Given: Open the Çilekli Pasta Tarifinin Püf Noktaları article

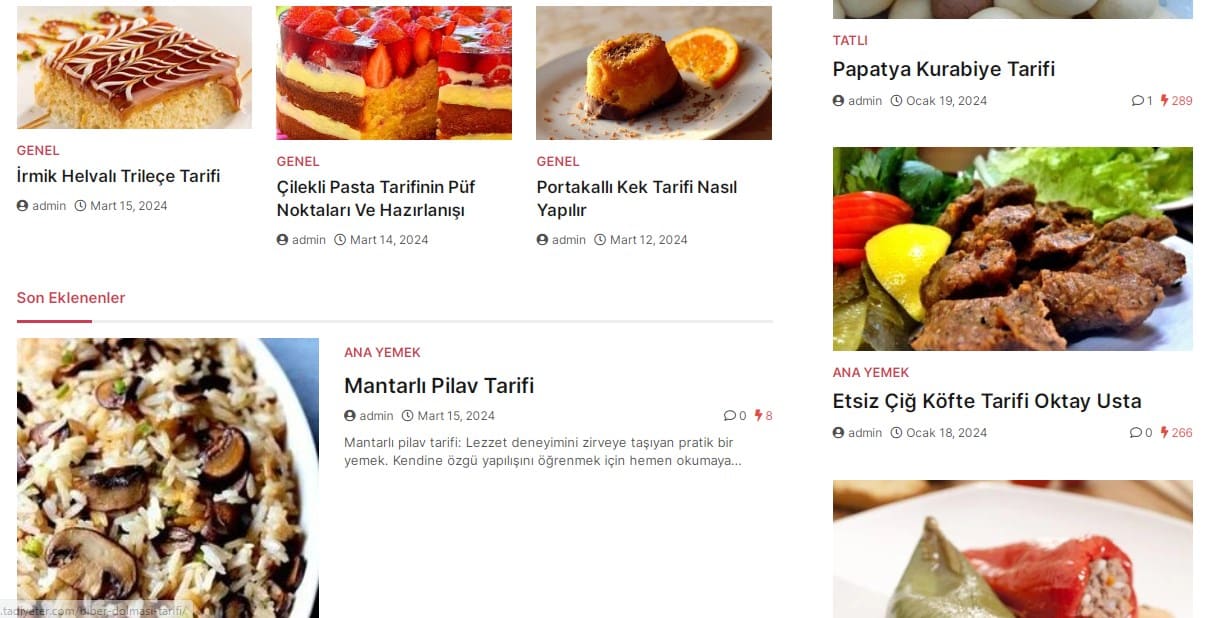Looking at the screenshot, I should tap(376, 198).
